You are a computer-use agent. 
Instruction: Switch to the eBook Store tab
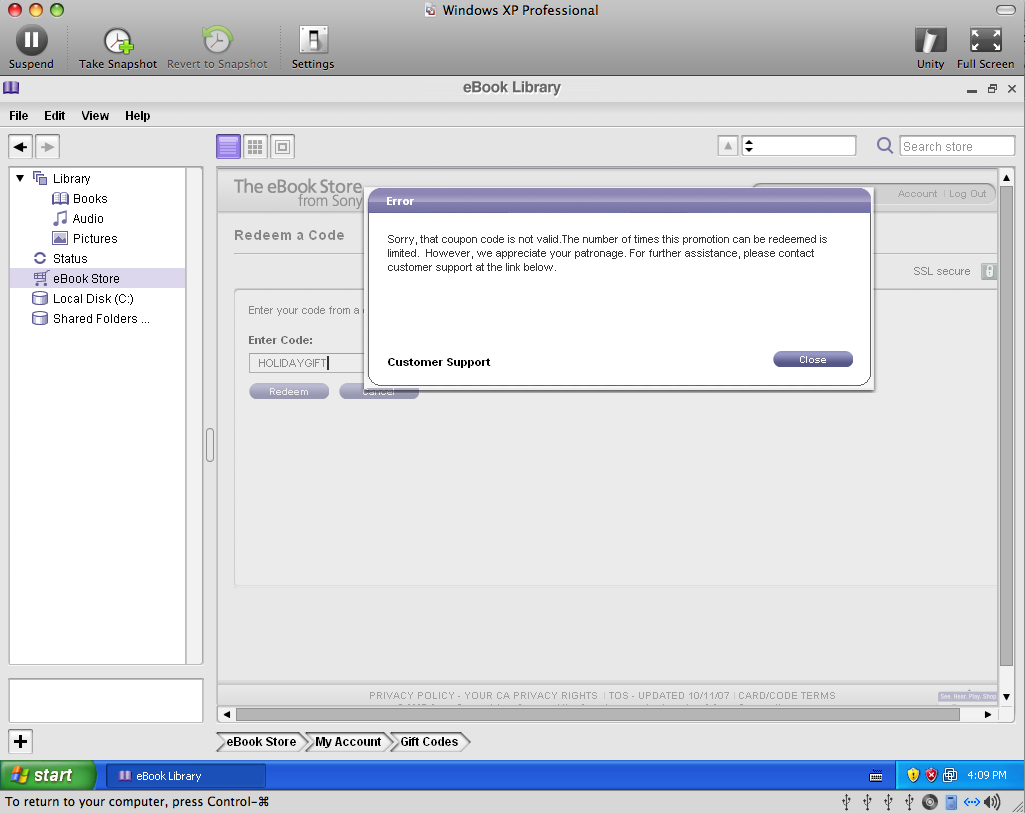click(x=261, y=742)
